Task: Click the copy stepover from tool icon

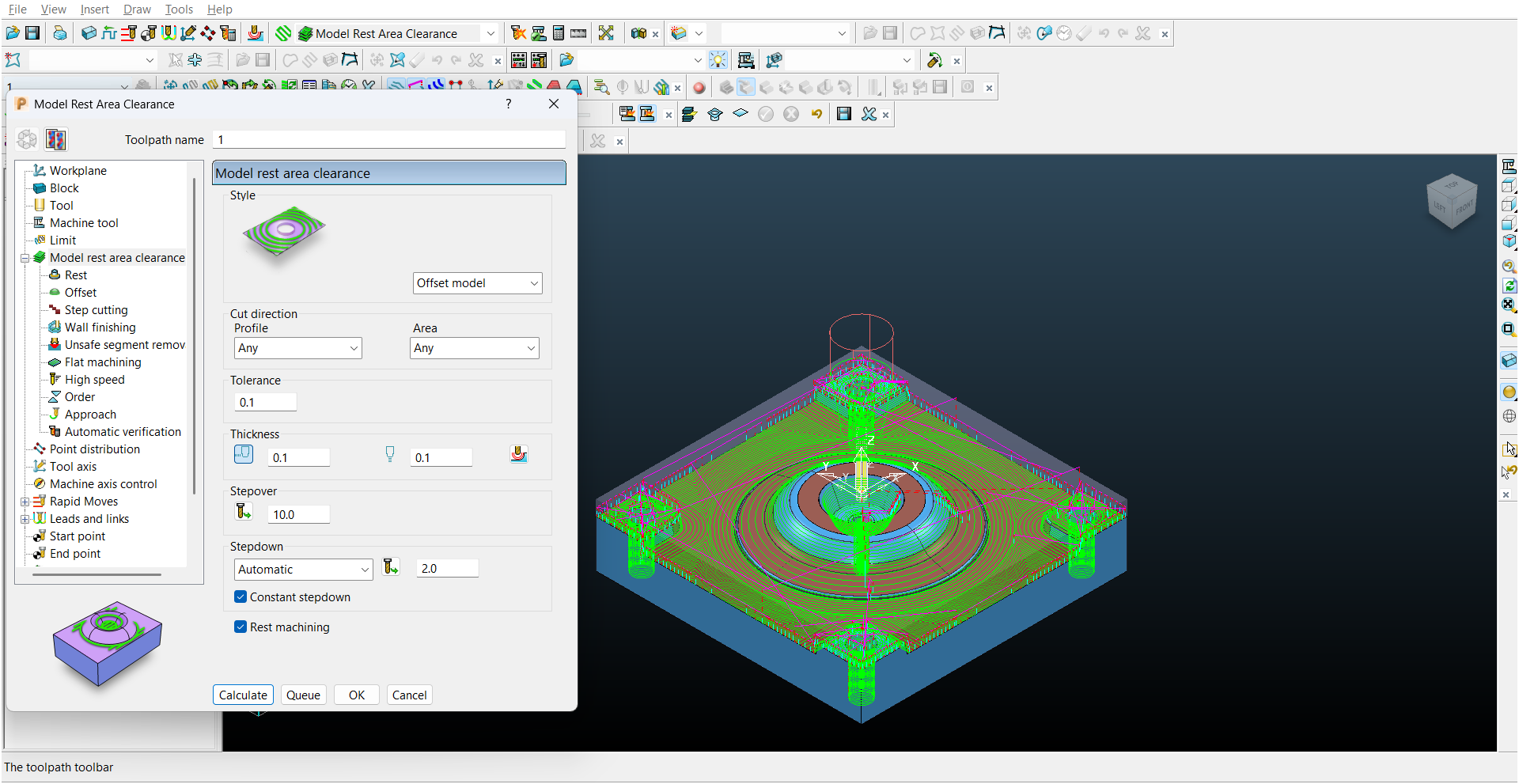Action: 243,512
